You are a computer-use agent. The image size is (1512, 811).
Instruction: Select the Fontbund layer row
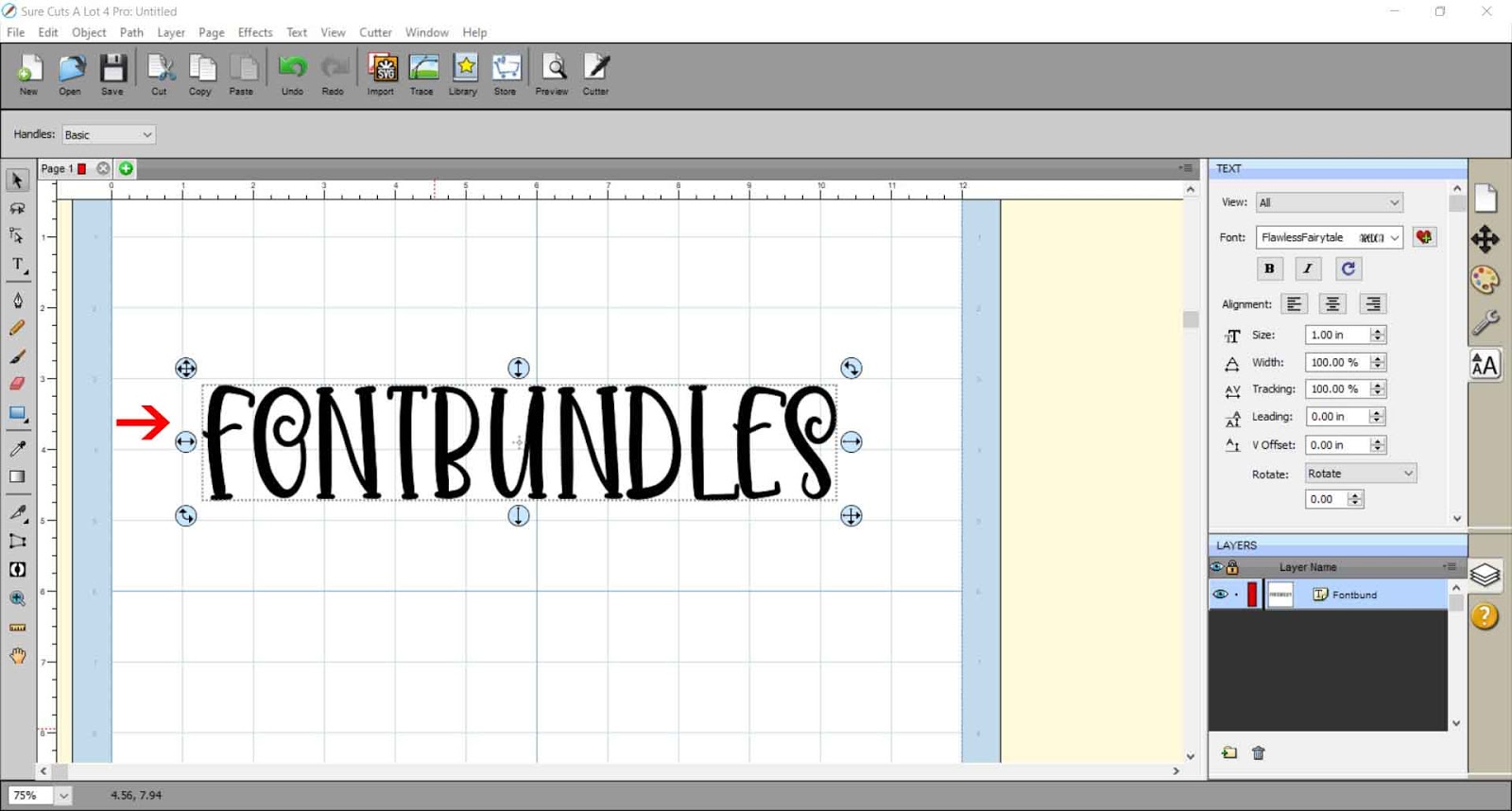click(x=1328, y=595)
